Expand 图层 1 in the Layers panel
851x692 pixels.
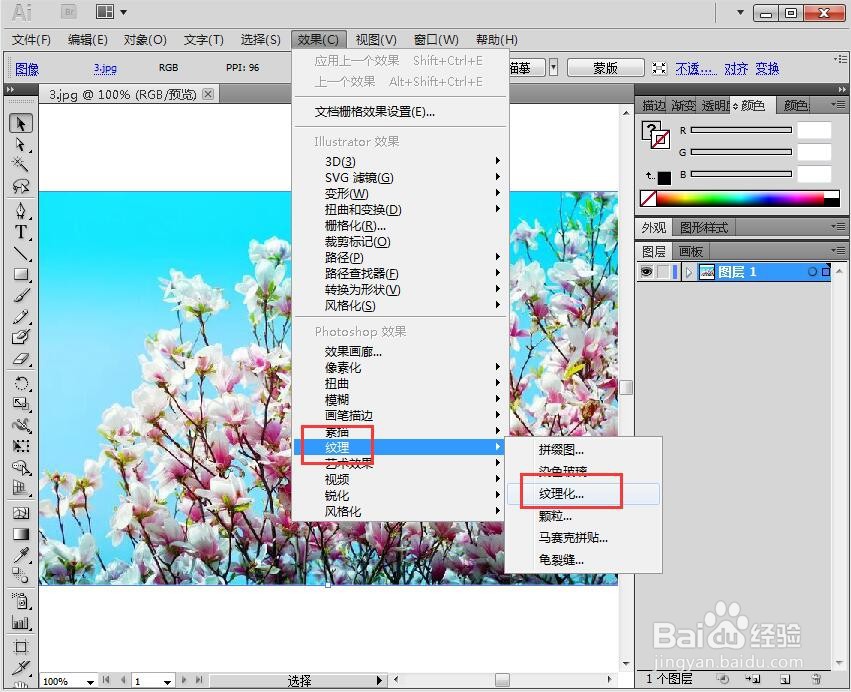click(x=689, y=271)
